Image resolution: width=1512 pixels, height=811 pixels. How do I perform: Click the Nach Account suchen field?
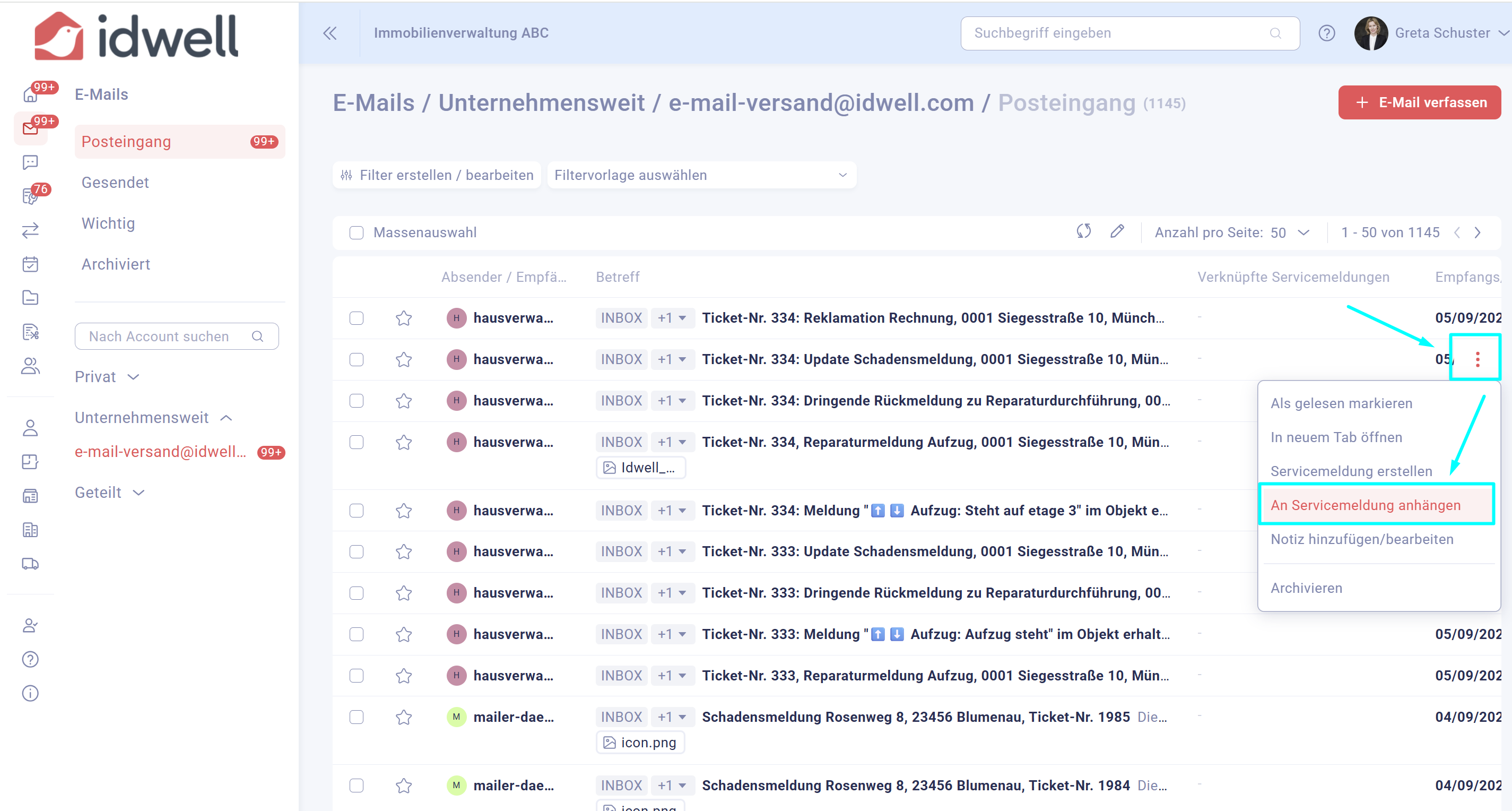tap(177, 337)
